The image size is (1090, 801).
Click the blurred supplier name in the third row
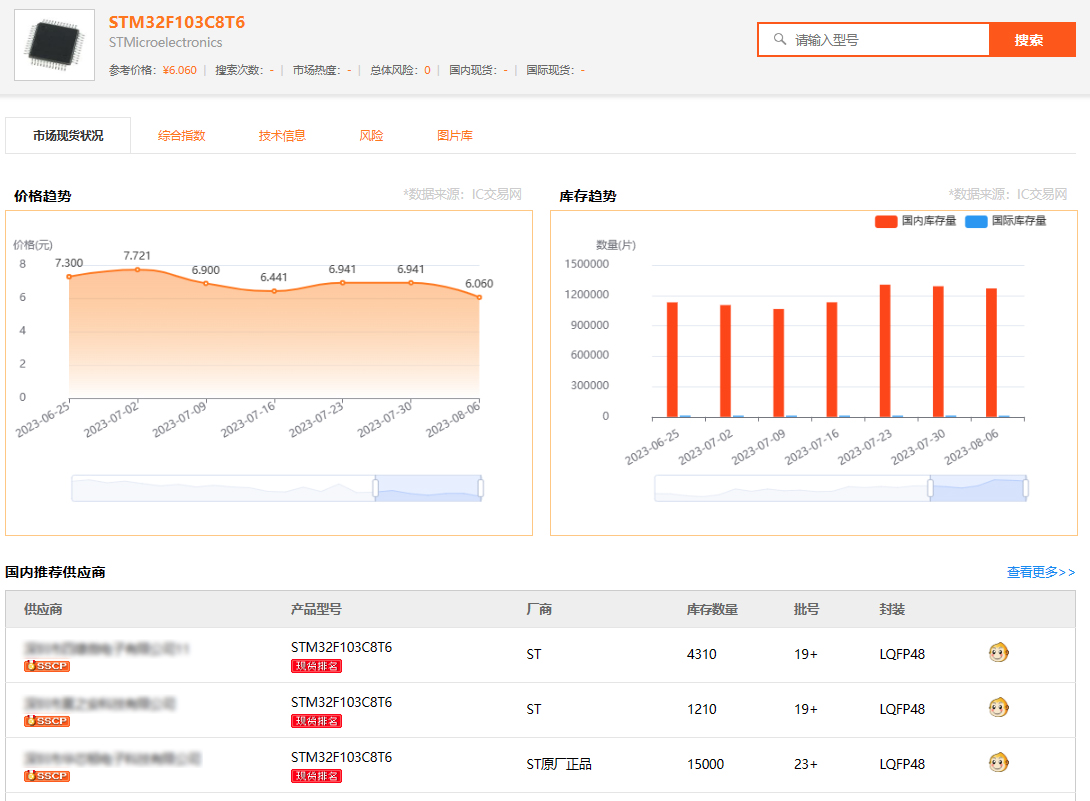[112, 759]
